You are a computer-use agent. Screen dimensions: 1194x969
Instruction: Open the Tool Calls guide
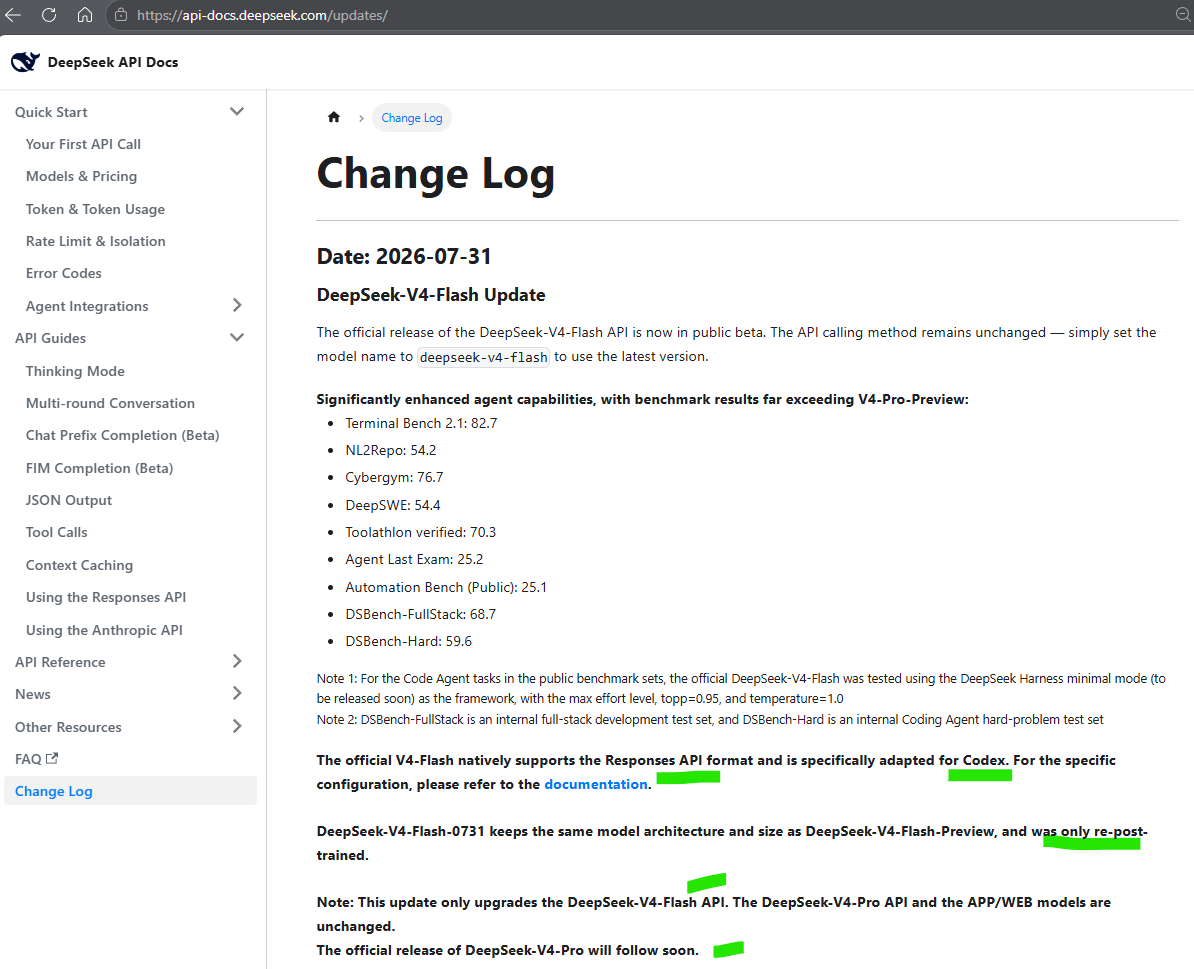click(56, 532)
